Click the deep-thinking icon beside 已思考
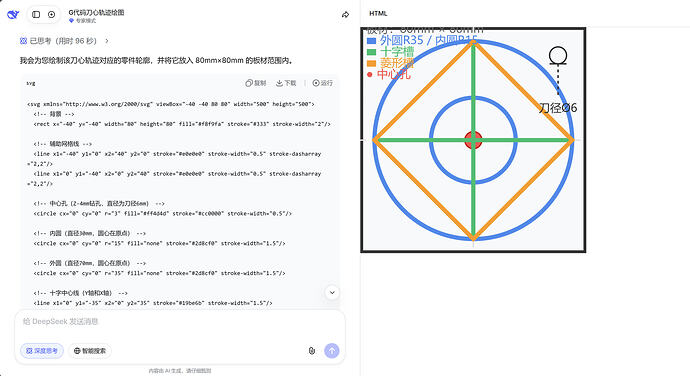Viewport: 690px width, 376px height. [23, 41]
